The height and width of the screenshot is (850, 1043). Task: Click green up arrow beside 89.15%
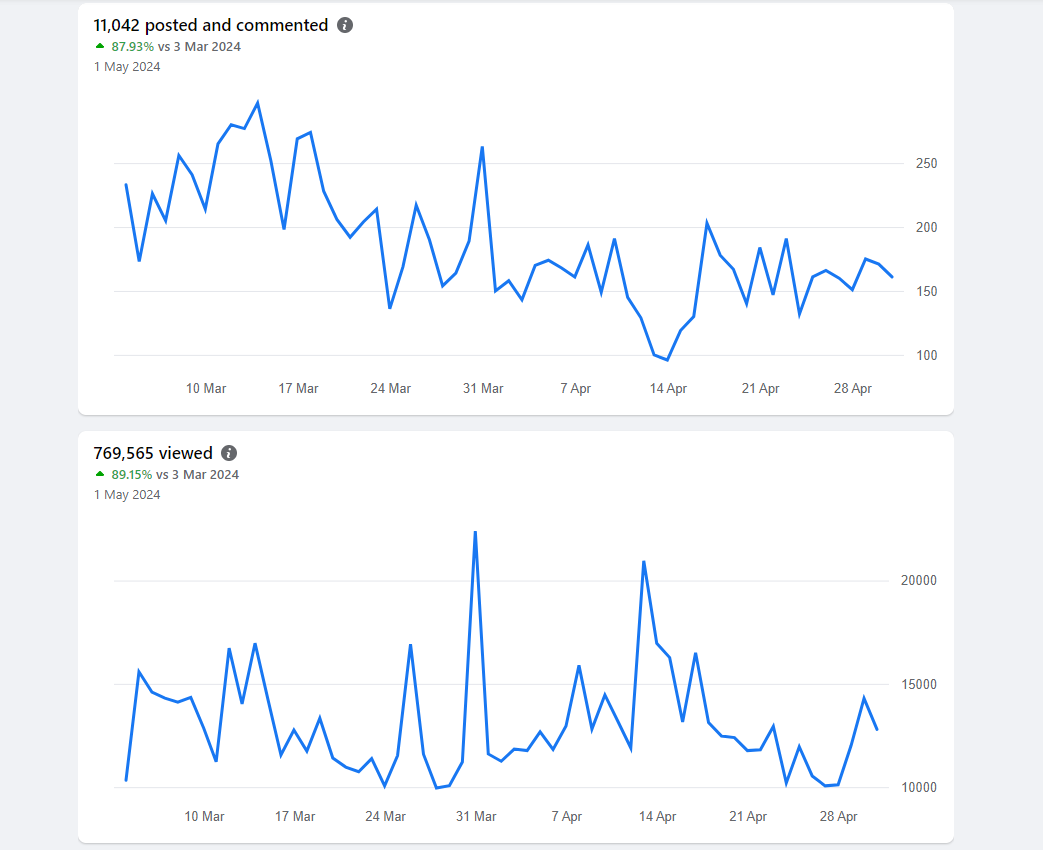(x=100, y=474)
